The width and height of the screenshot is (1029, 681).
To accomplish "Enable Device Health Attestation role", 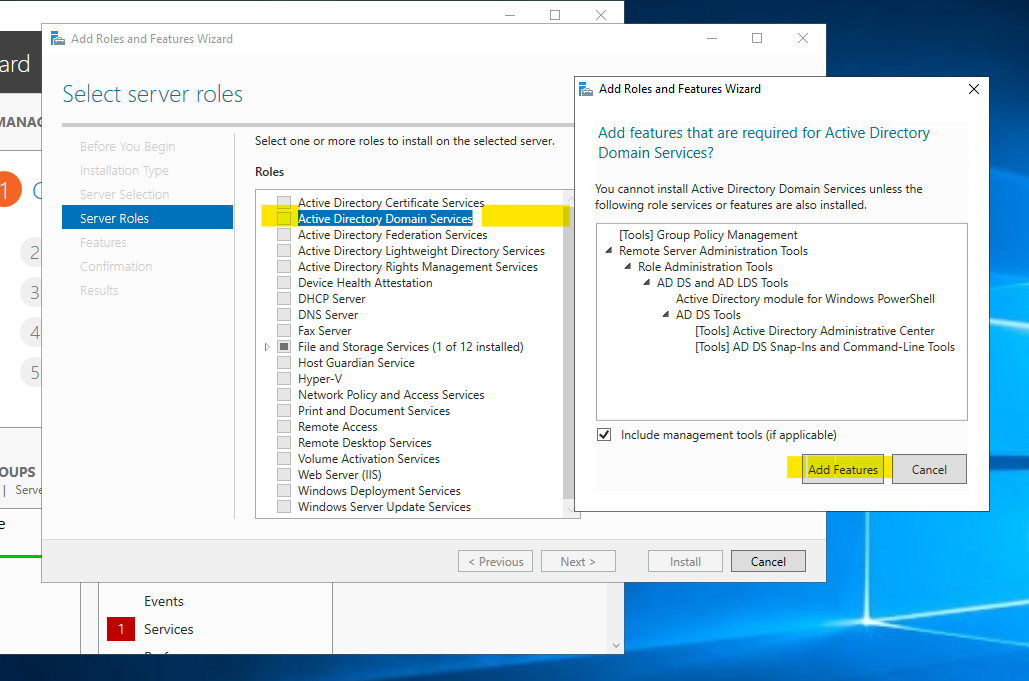I will (284, 282).
